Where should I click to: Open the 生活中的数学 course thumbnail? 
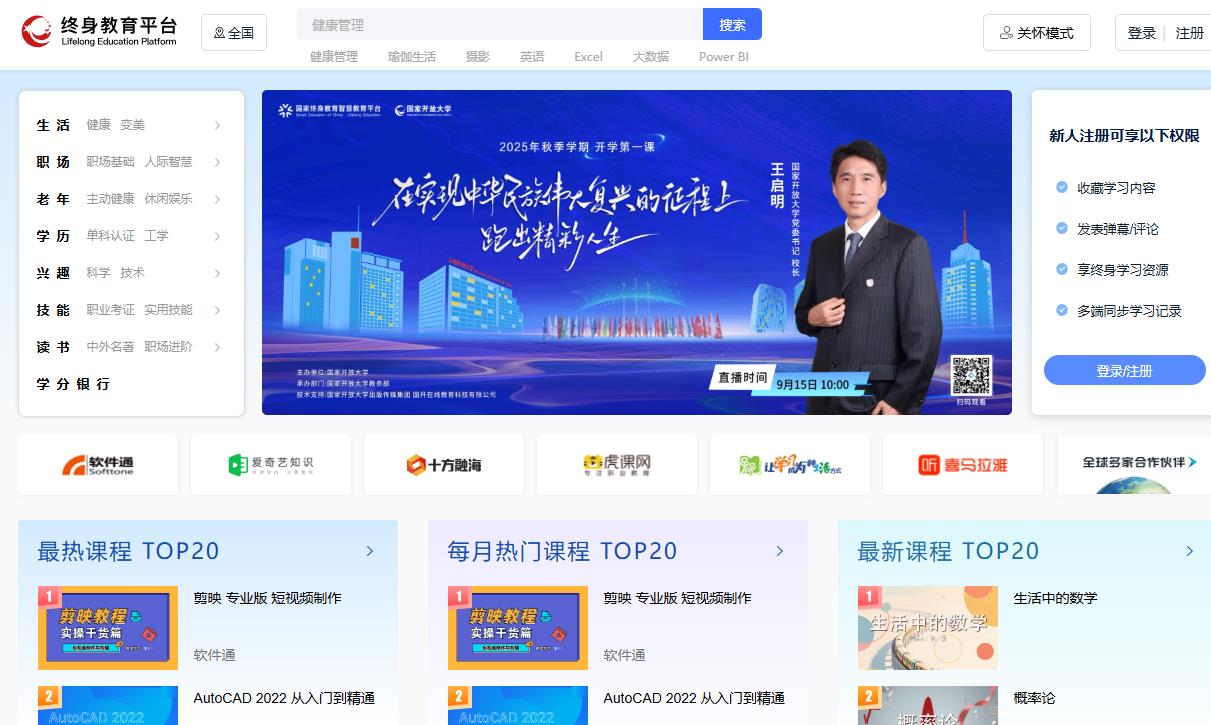927,627
